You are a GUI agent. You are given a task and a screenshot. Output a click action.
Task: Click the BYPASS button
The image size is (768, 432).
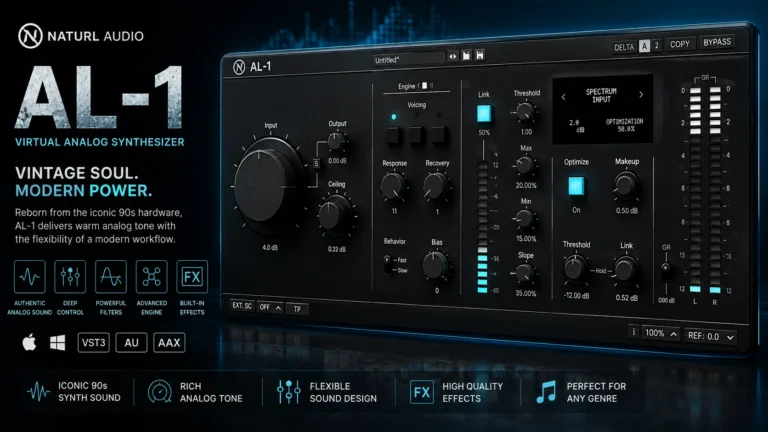click(717, 42)
